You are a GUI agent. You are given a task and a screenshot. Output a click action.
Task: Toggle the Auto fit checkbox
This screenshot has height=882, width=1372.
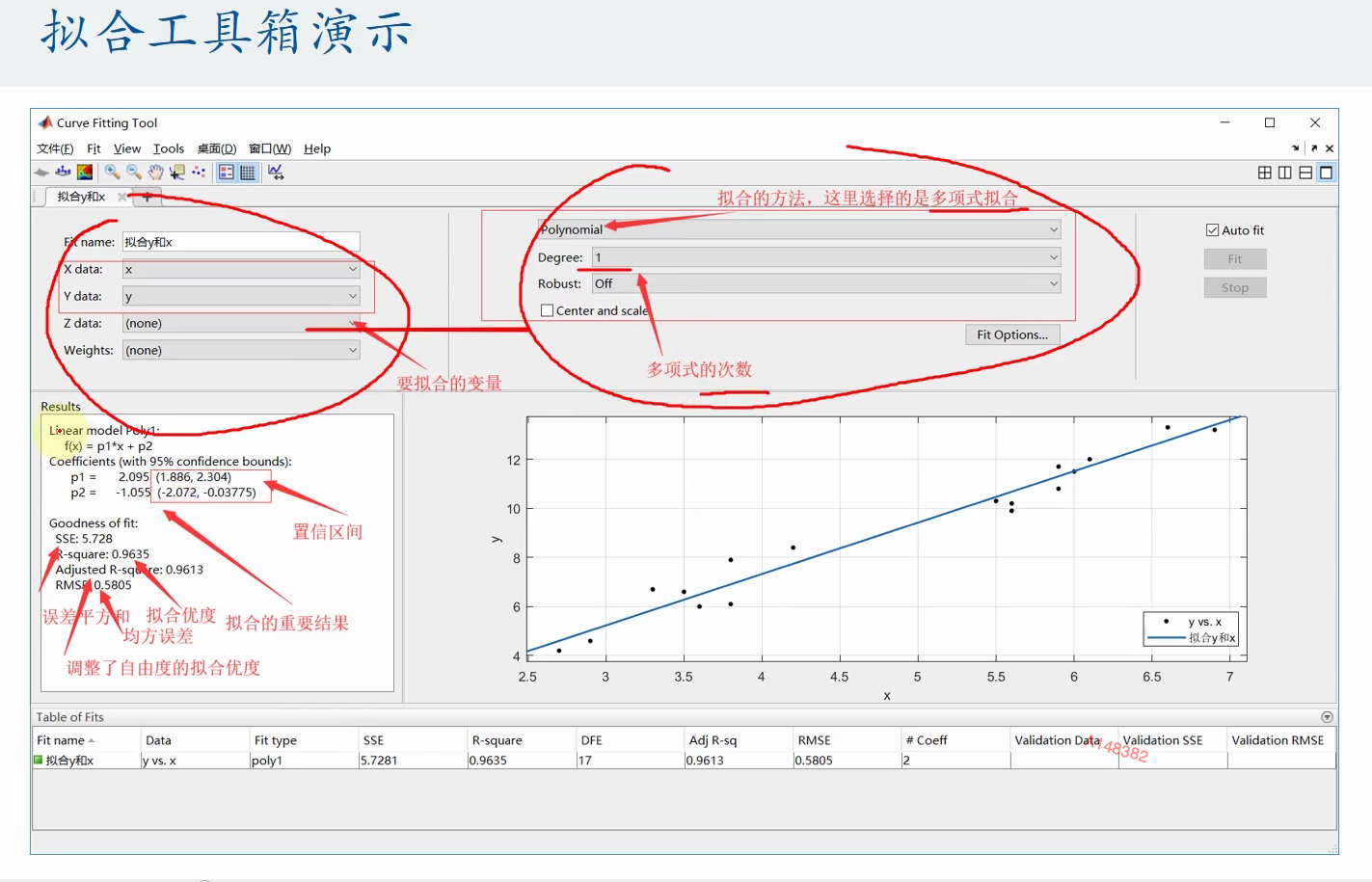pos(1212,230)
